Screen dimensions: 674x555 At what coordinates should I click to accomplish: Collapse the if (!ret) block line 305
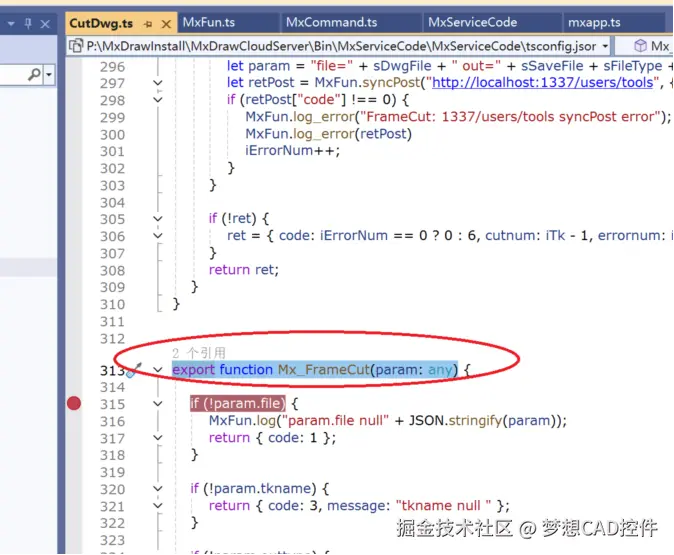[158, 219]
